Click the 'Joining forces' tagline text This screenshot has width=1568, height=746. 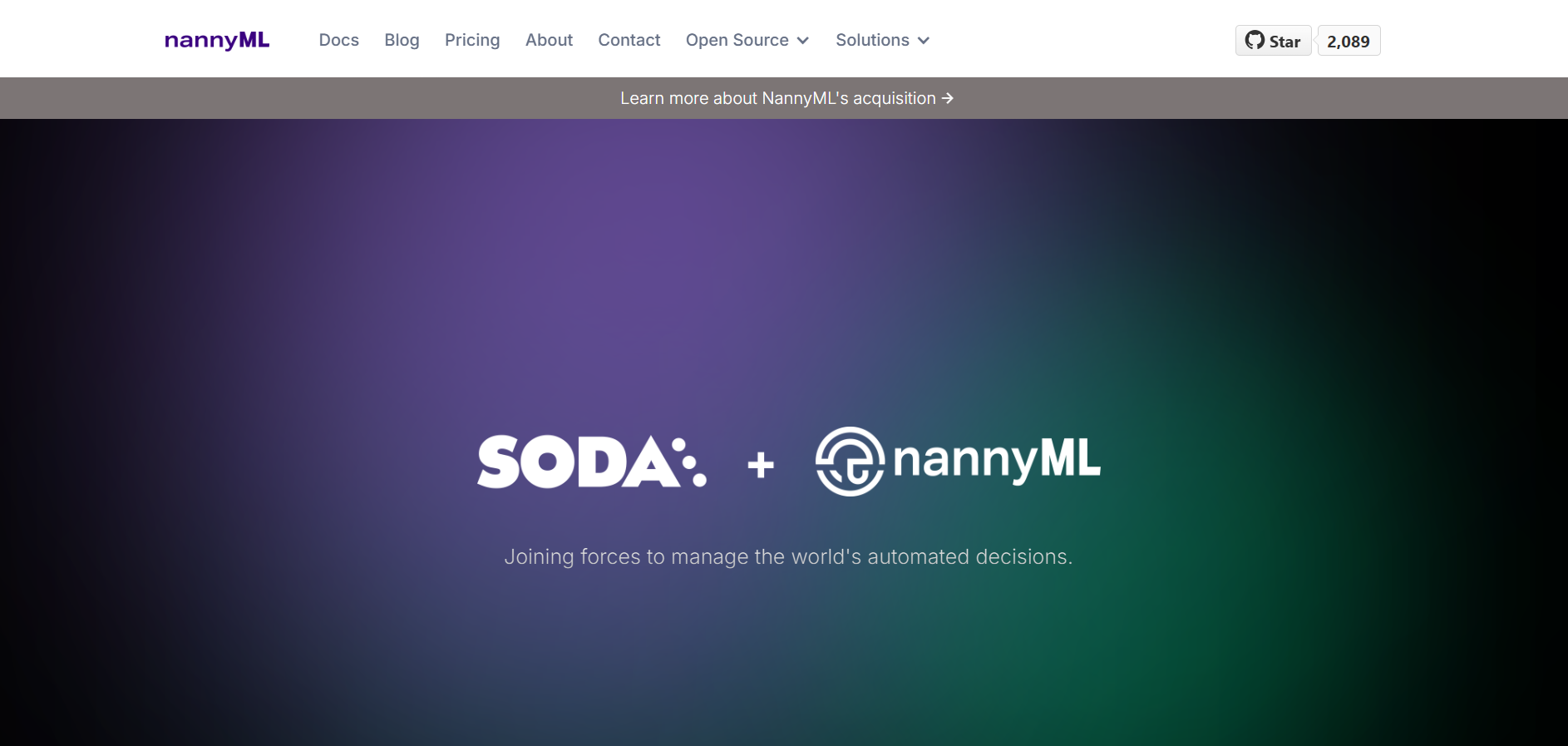pyautogui.click(x=788, y=556)
